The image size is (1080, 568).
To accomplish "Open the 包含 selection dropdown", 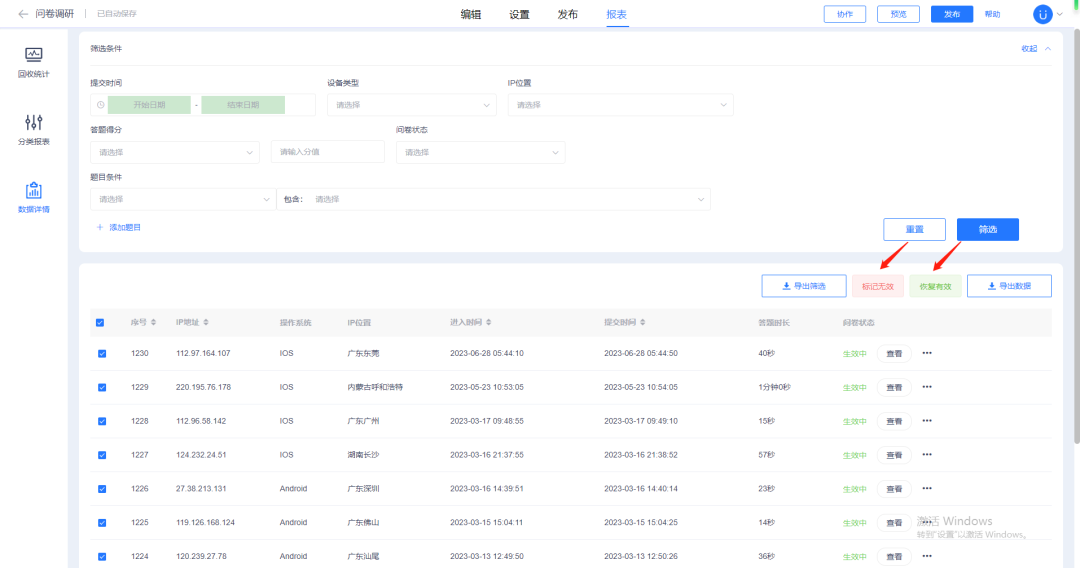I will tap(493, 200).
